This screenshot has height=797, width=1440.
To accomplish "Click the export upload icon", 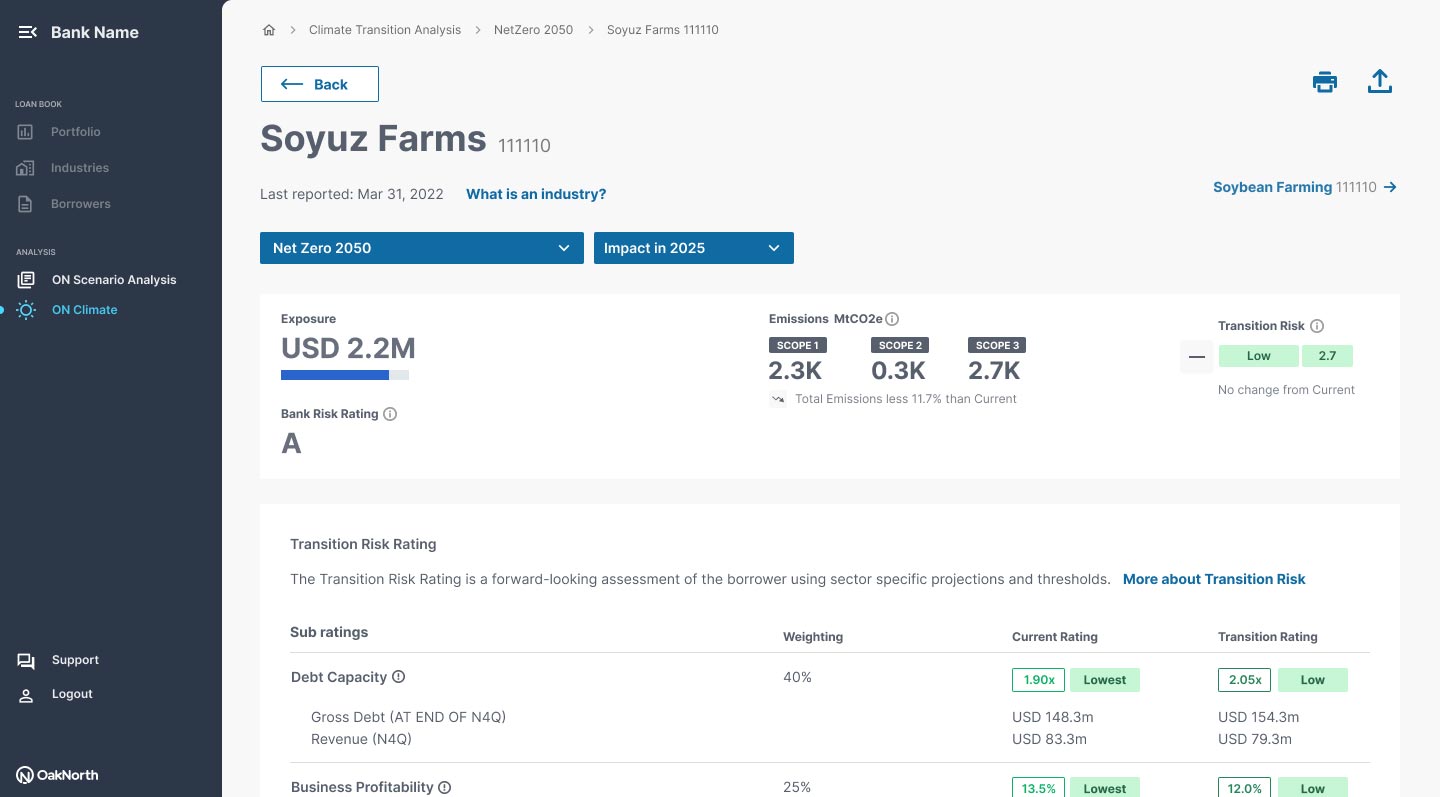I will tap(1380, 82).
